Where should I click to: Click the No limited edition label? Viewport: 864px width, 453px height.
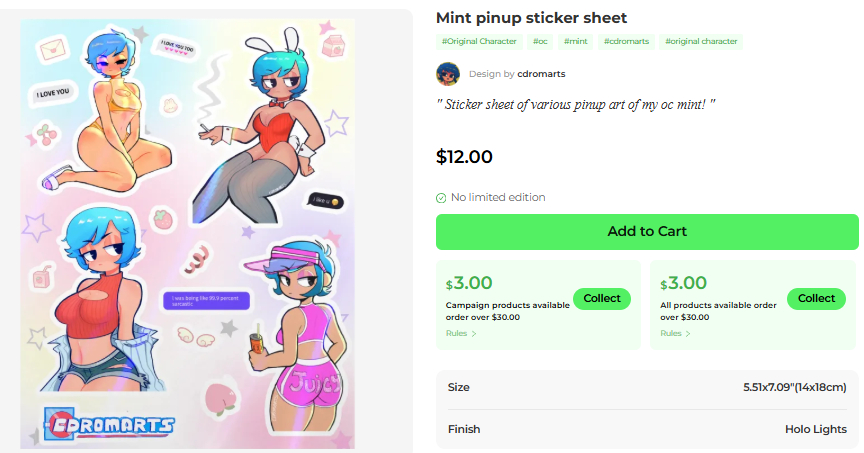coord(498,198)
